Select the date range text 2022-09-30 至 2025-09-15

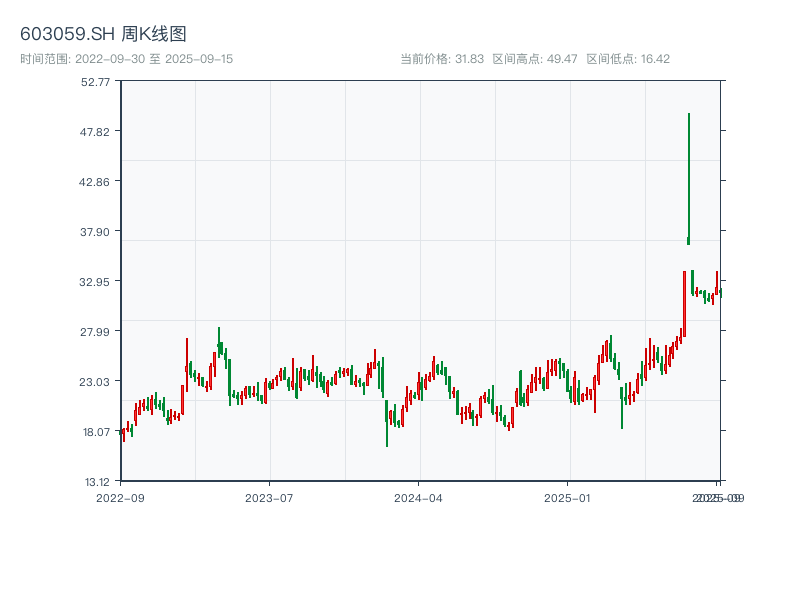tap(154, 59)
